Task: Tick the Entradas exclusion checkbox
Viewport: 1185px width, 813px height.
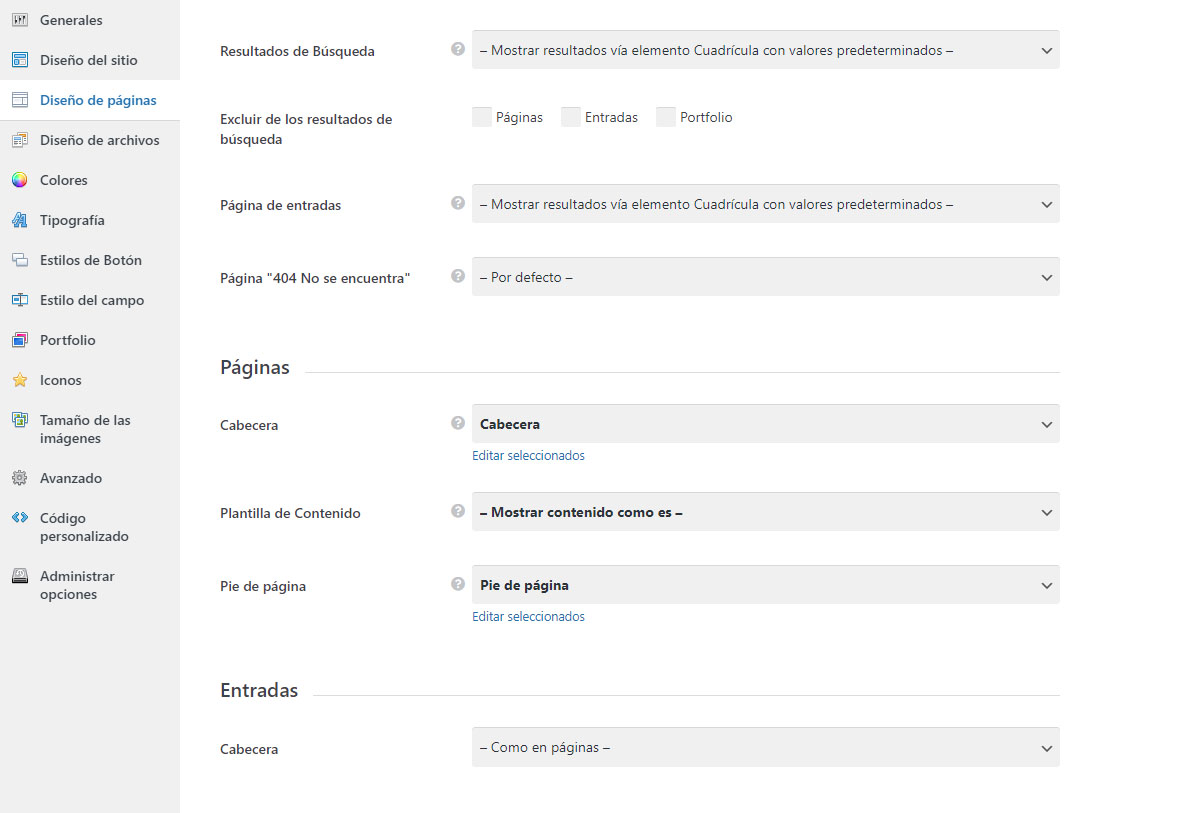Action: tap(571, 117)
